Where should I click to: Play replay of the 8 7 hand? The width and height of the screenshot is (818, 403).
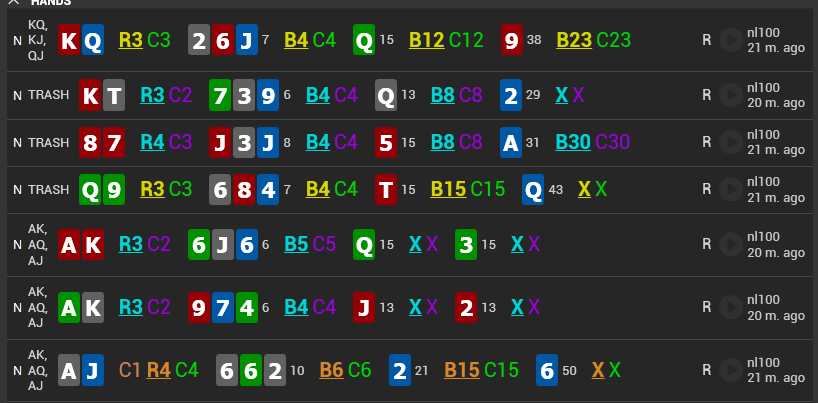tap(731, 142)
